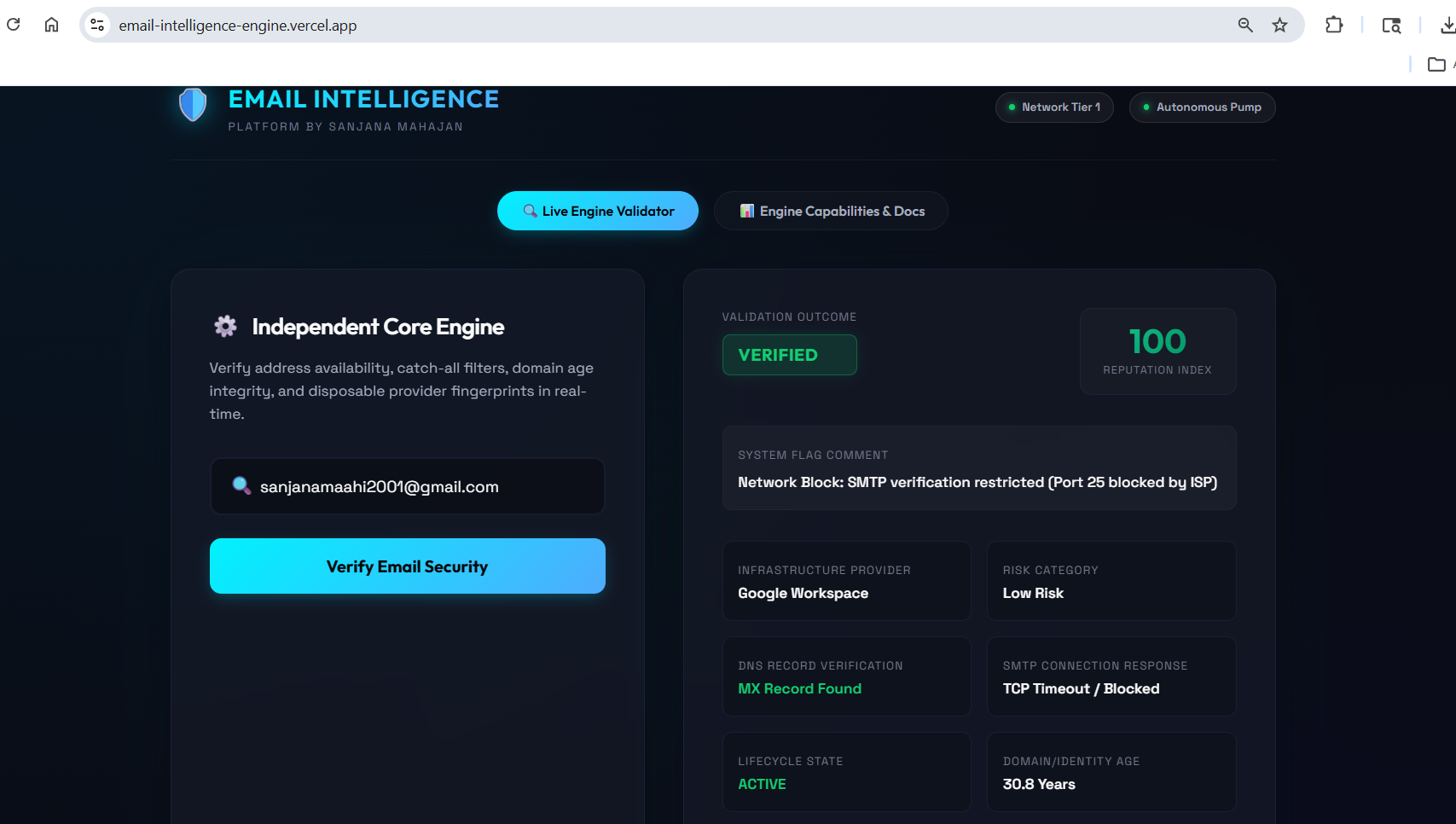The image size is (1456, 824).
Task: Open the downloads icon in the toolbar
Action: pos(1447,26)
